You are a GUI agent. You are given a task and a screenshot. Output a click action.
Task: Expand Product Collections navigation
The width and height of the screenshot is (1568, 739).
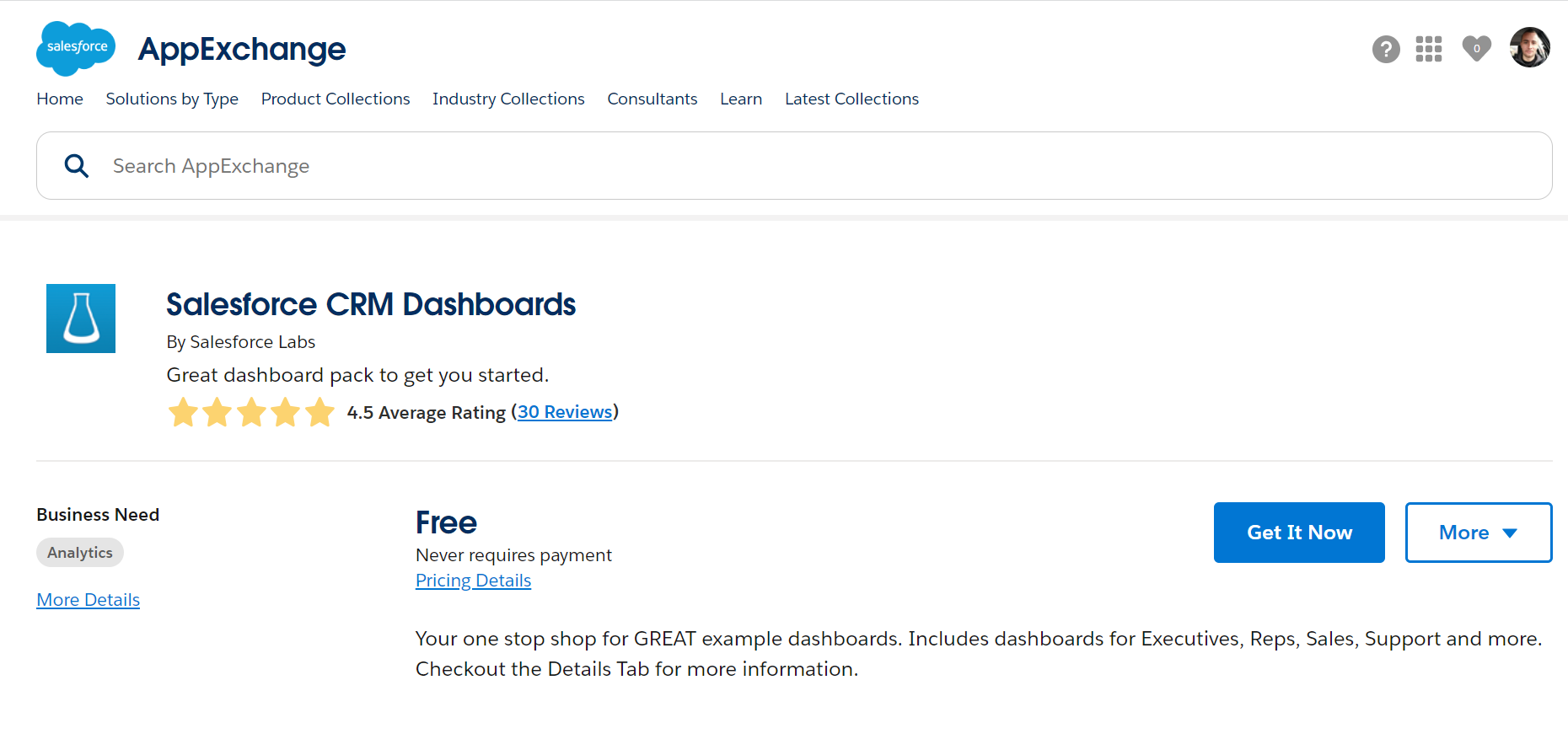pos(335,99)
